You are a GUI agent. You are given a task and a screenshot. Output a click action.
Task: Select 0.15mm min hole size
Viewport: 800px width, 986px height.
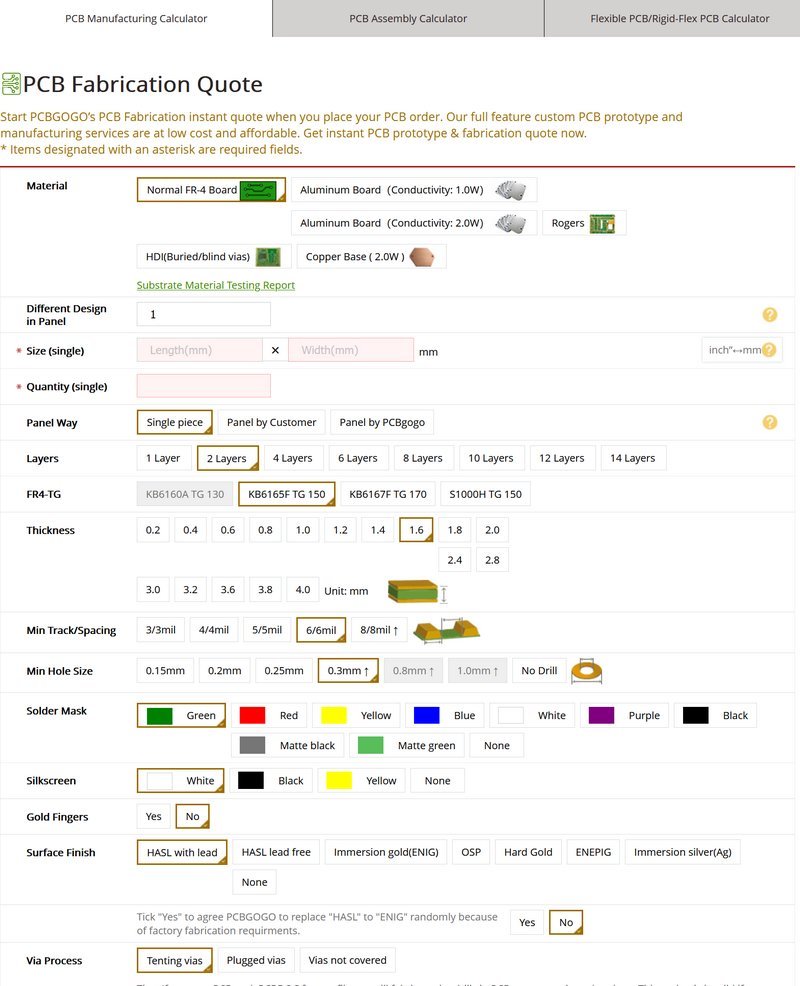tap(165, 671)
